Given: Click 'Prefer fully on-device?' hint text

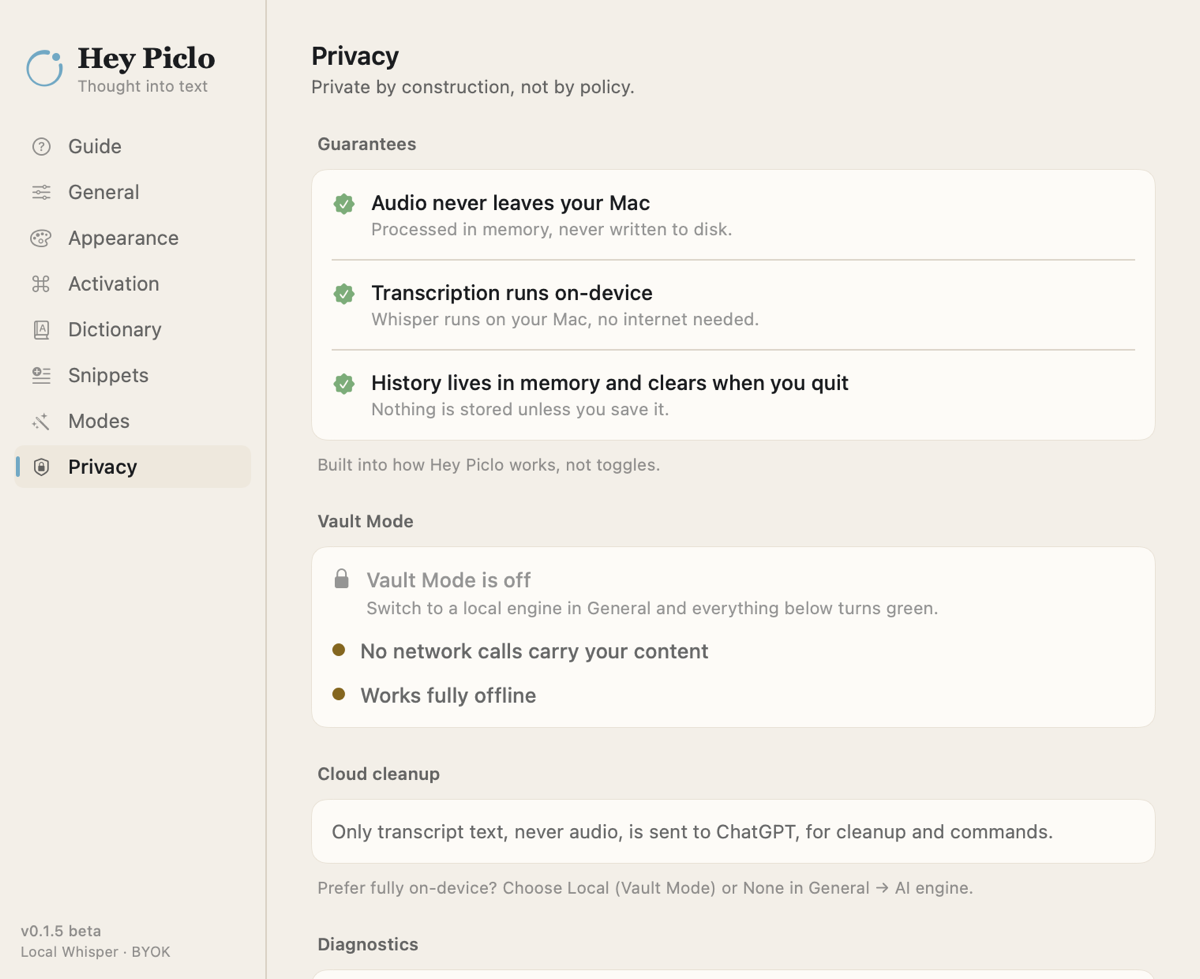Looking at the screenshot, I should point(645,888).
